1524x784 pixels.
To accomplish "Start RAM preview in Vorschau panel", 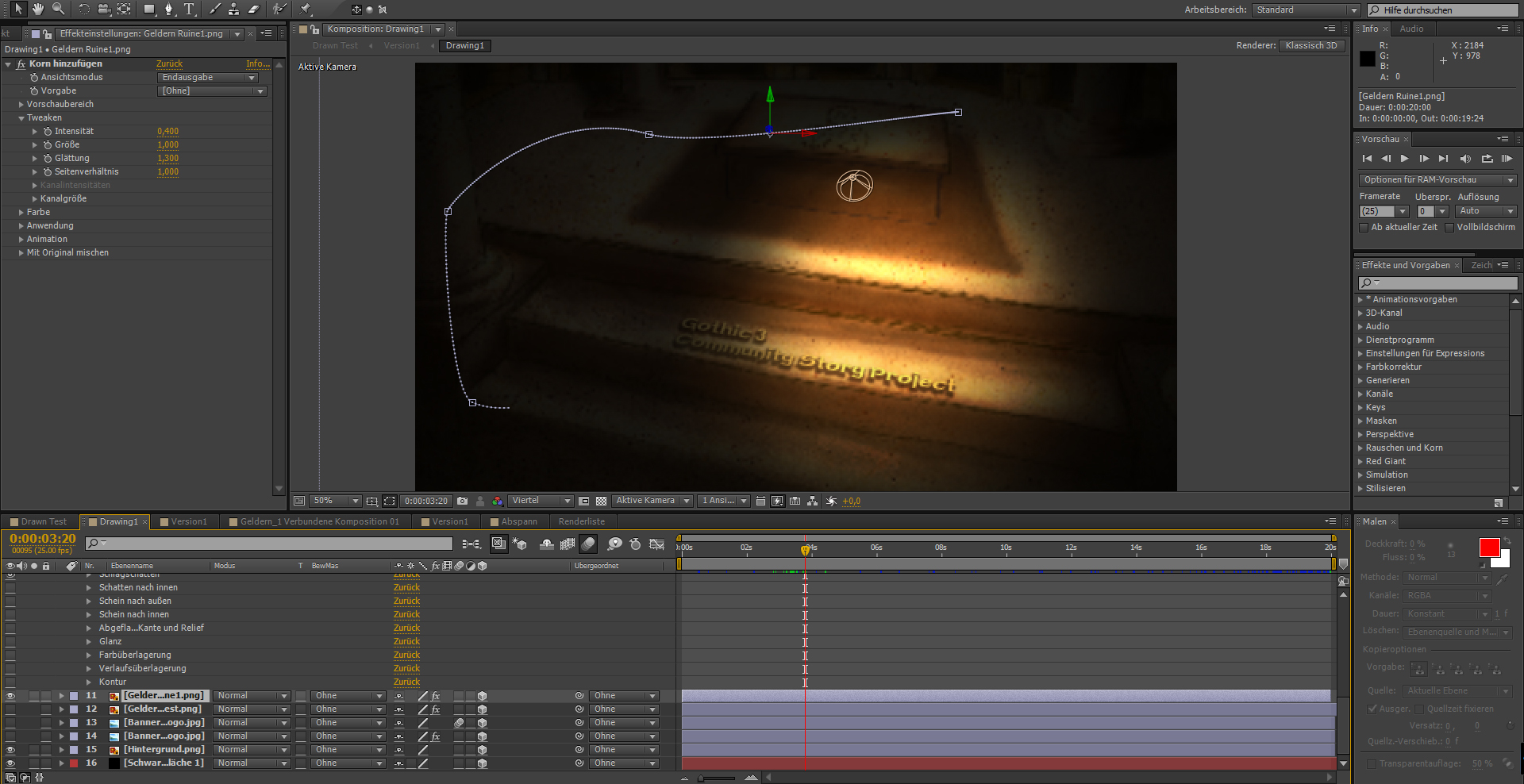I will pyautogui.click(x=1507, y=159).
